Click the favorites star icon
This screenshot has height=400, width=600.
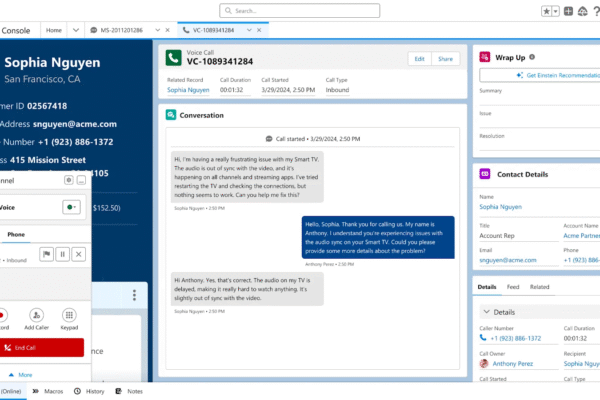click(x=546, y=11)
